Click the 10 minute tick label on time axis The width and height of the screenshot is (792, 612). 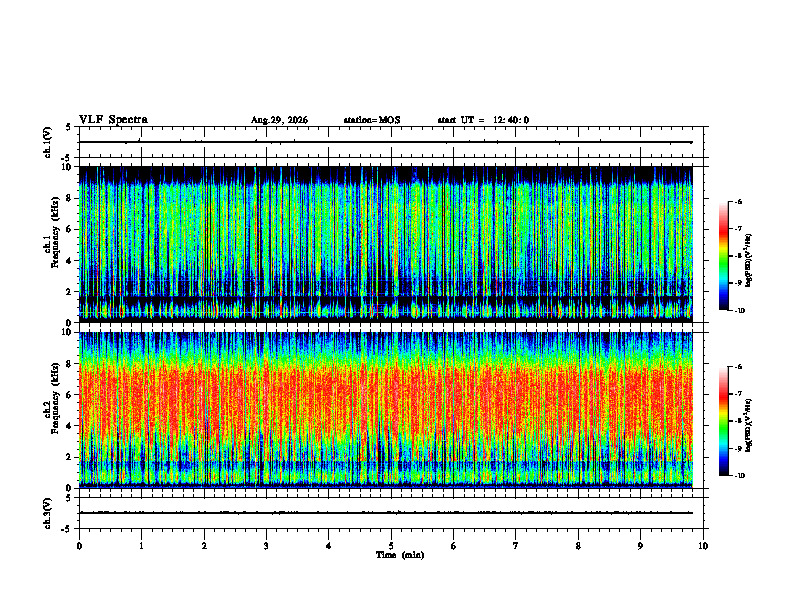point(703,546)
